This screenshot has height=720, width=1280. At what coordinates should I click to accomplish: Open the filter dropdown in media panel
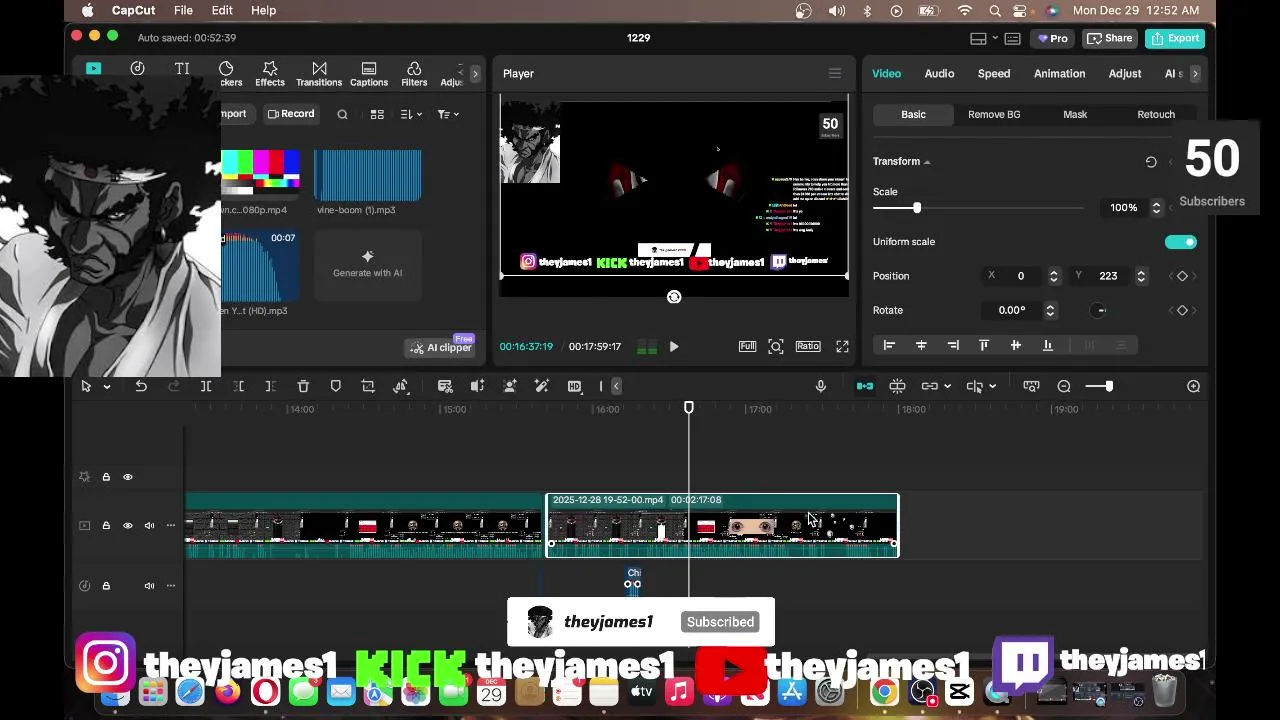pos(448,114)
